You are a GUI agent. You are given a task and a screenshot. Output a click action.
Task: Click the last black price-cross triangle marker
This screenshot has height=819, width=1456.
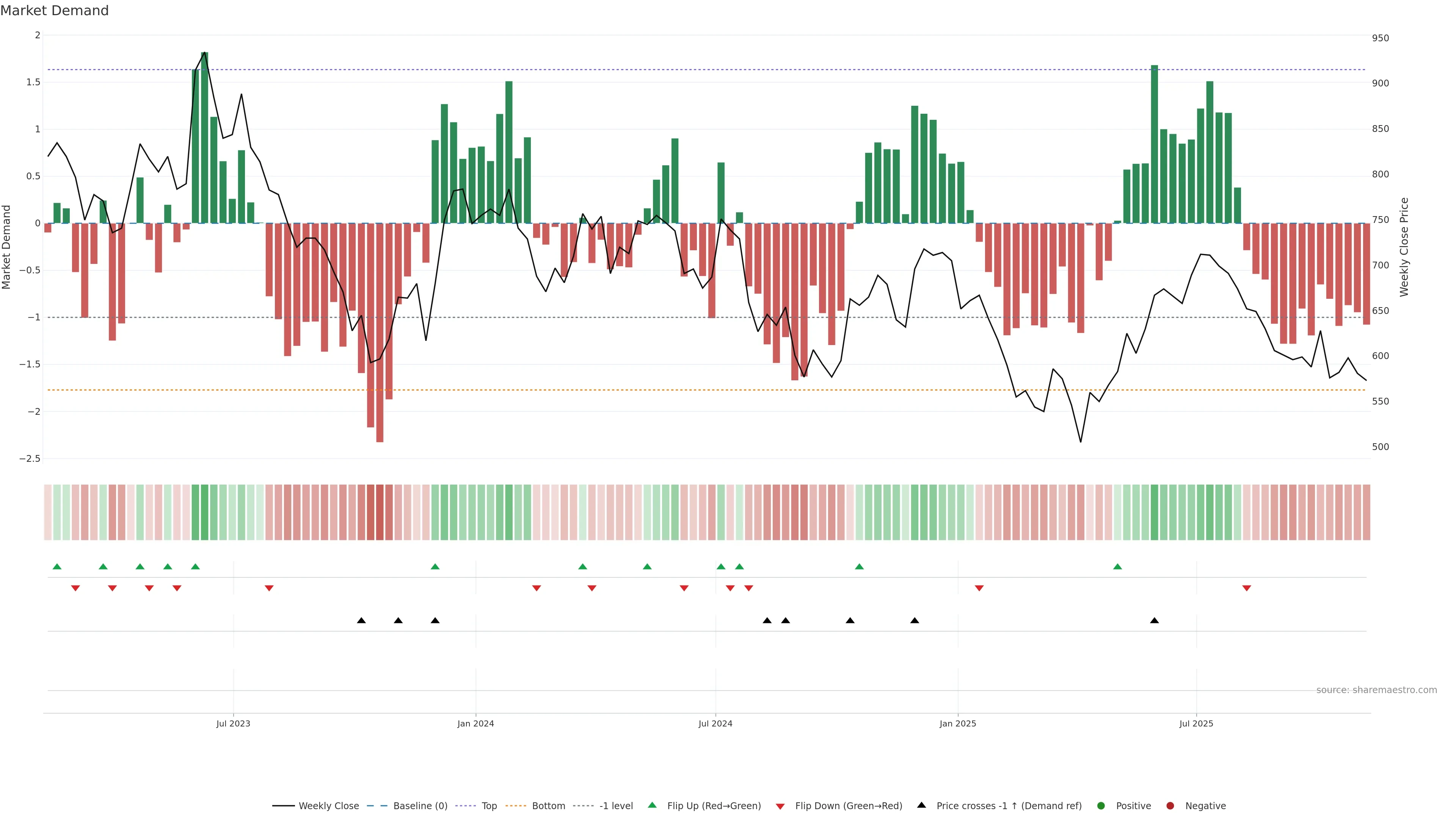click(x=1154, y=621)
